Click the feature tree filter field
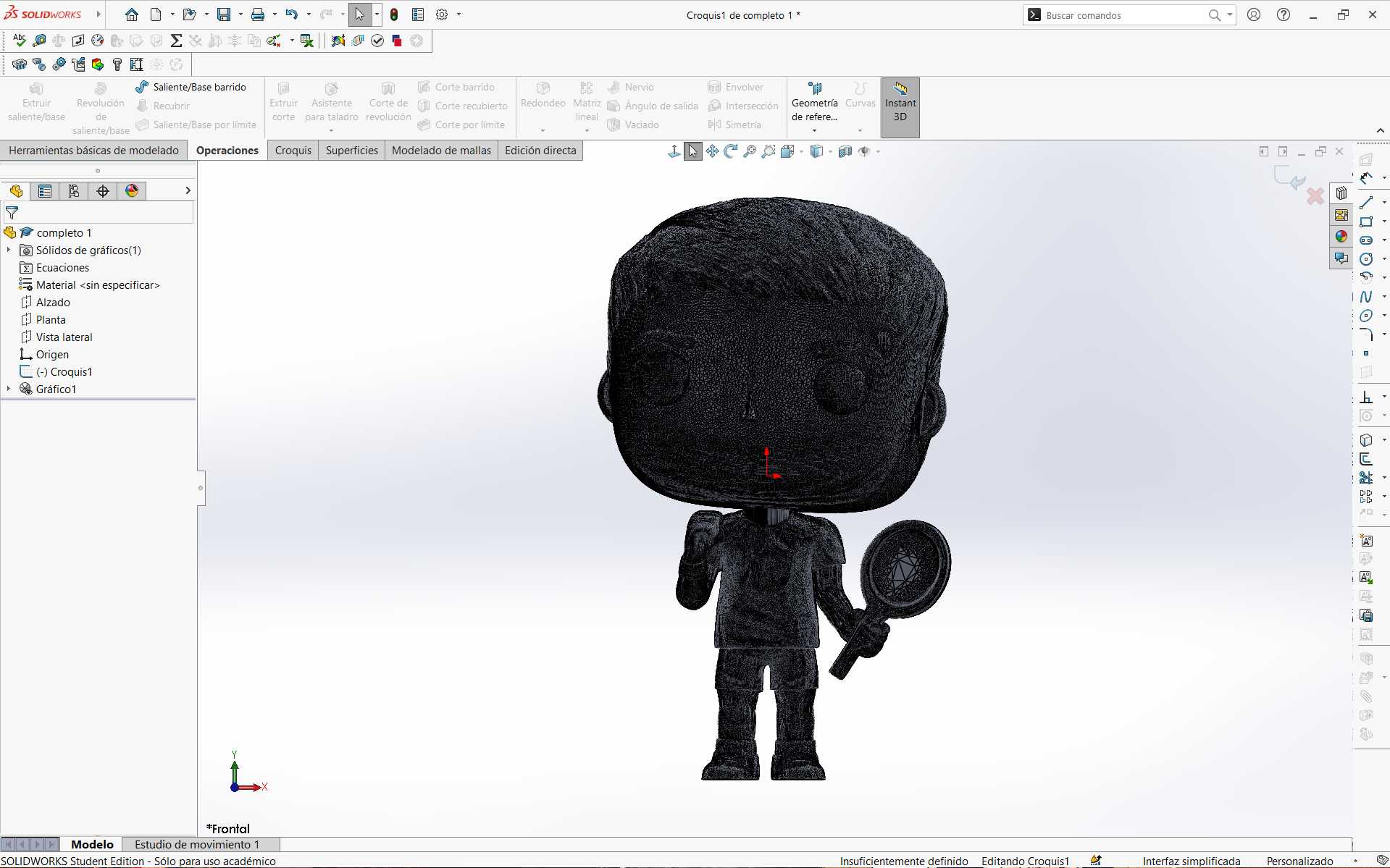Viewport: 1390px width, 868px height. [99, 213]
